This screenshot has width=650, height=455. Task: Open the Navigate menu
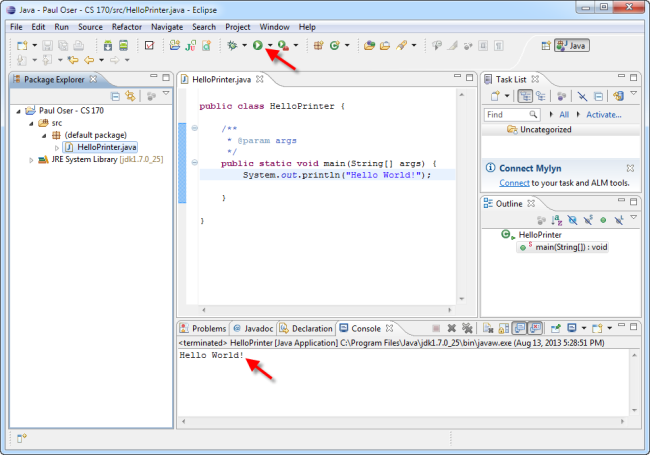[x=167, y=27]
